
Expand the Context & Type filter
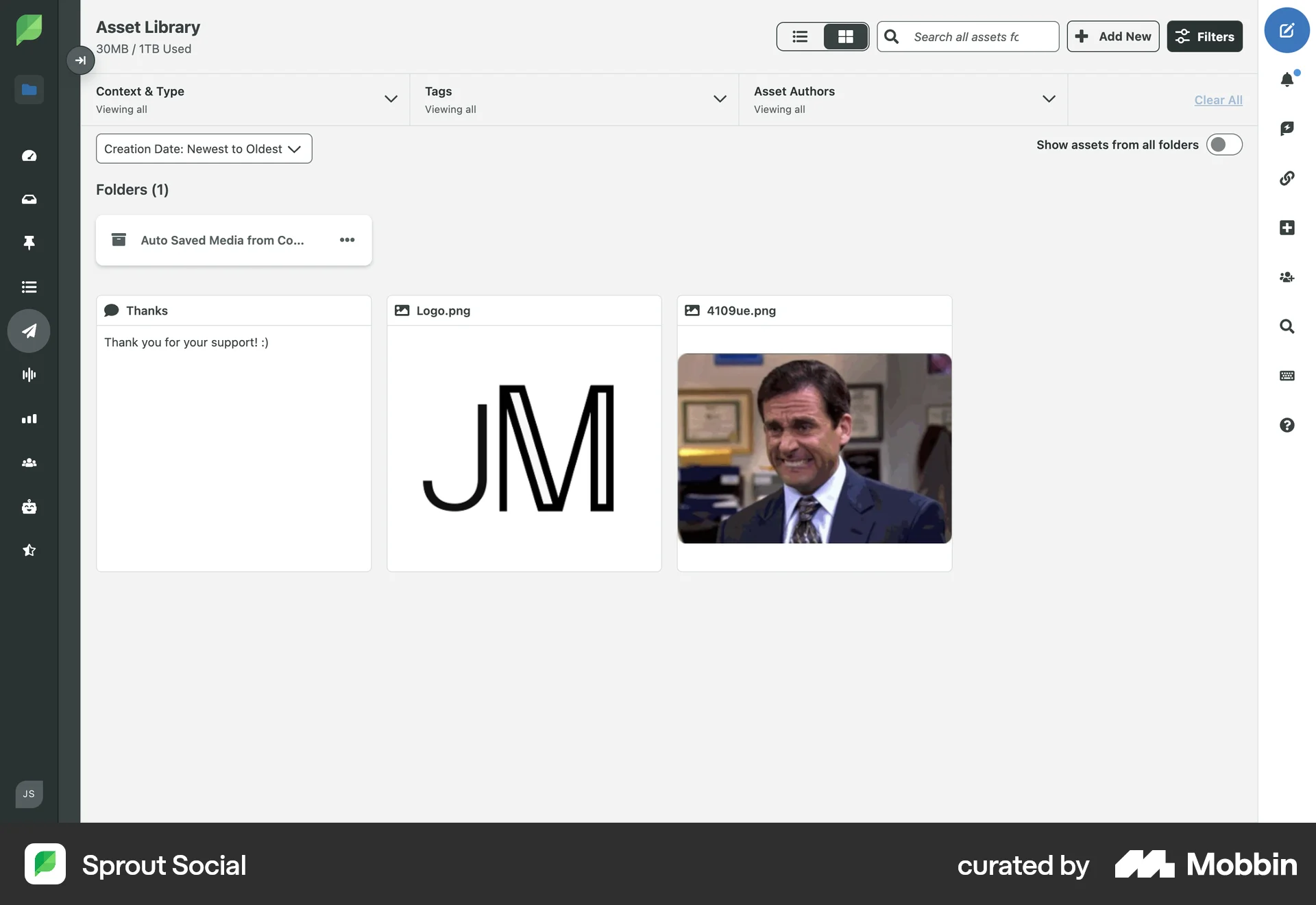tap(390, 99)
